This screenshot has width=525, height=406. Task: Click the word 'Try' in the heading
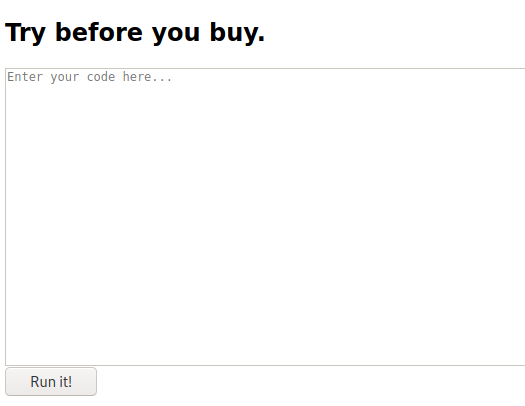pyautogui.click(x=25, y=33)
